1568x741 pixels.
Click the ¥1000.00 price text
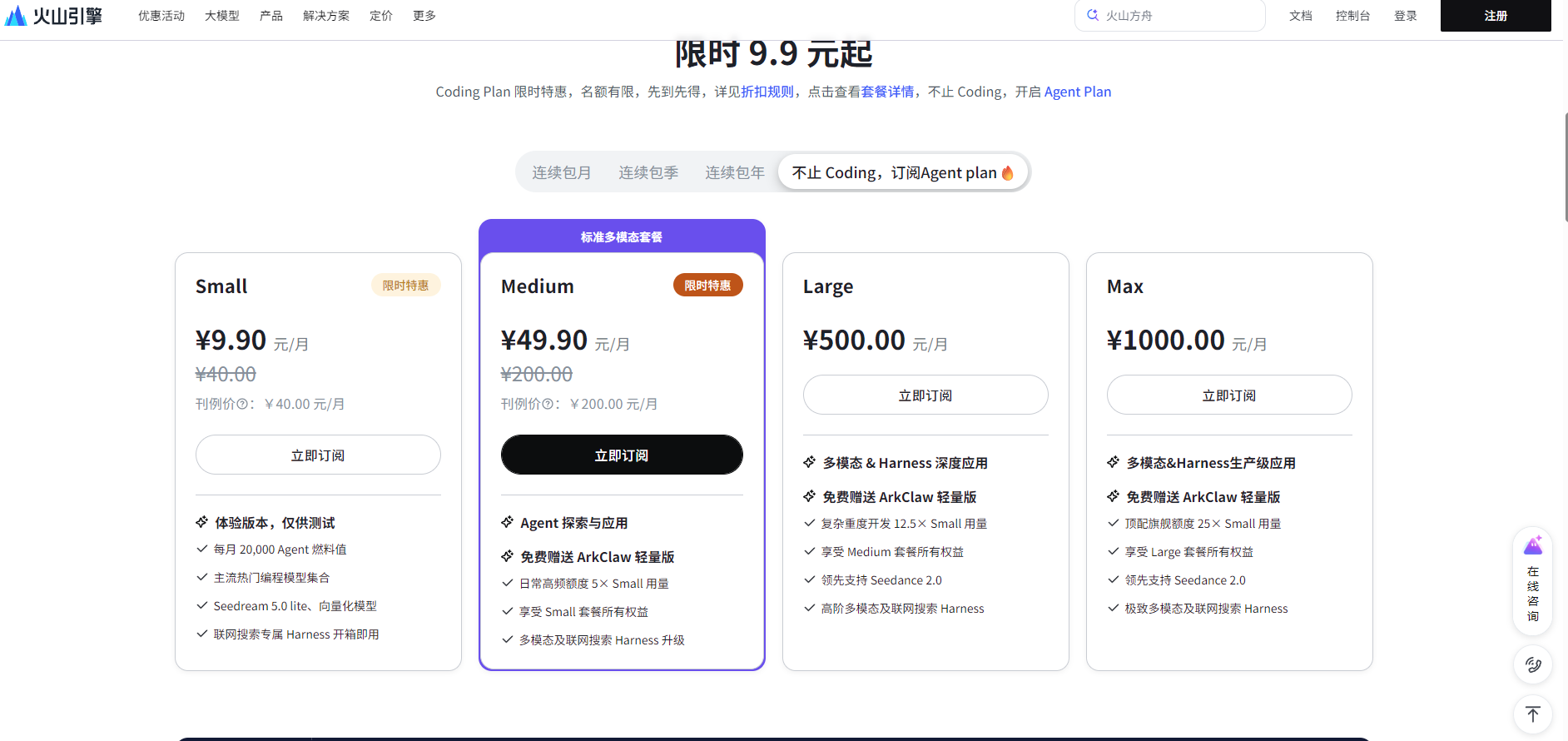pyautogui.click(x=1166, y=340)
